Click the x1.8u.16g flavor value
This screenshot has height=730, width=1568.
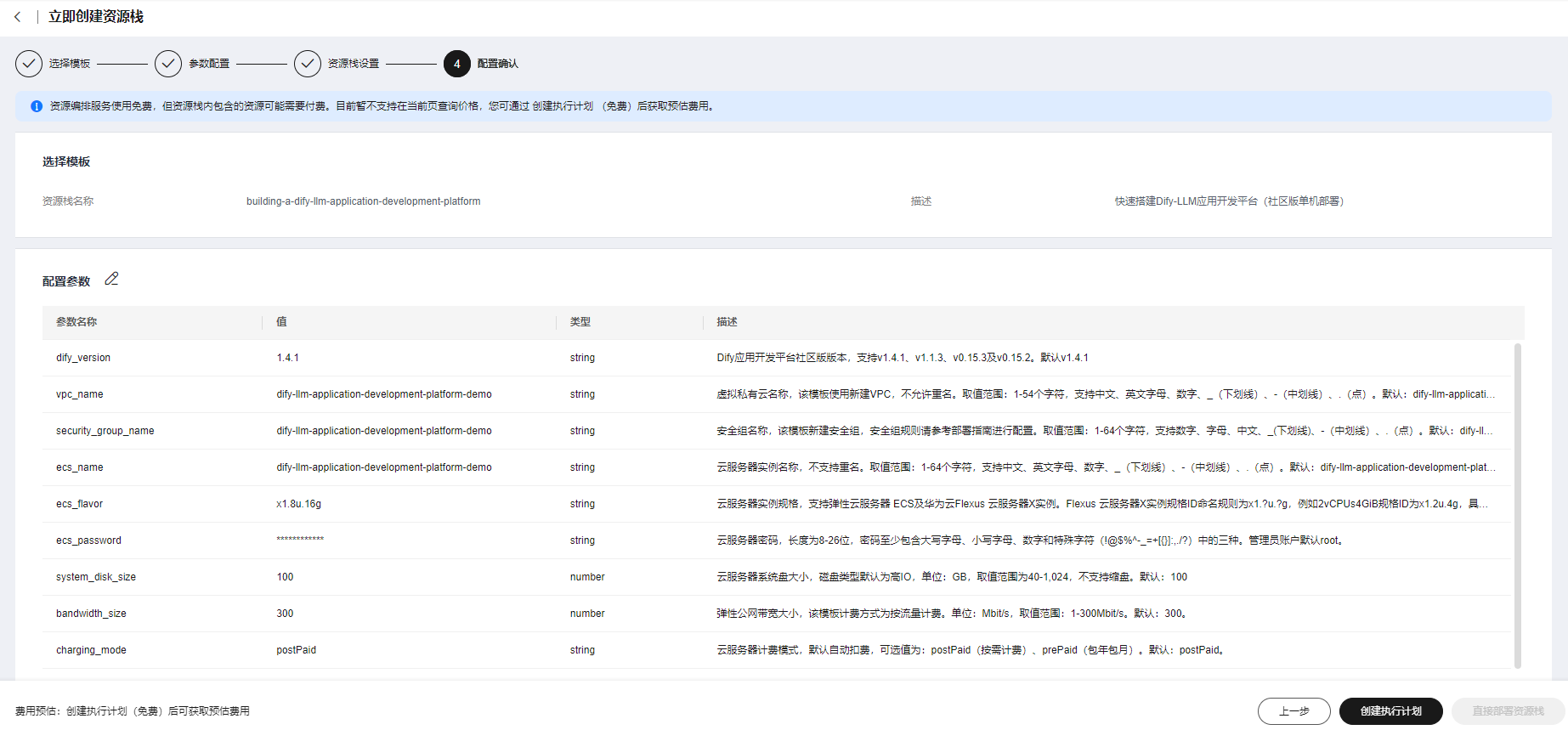[x=299, y=504]
